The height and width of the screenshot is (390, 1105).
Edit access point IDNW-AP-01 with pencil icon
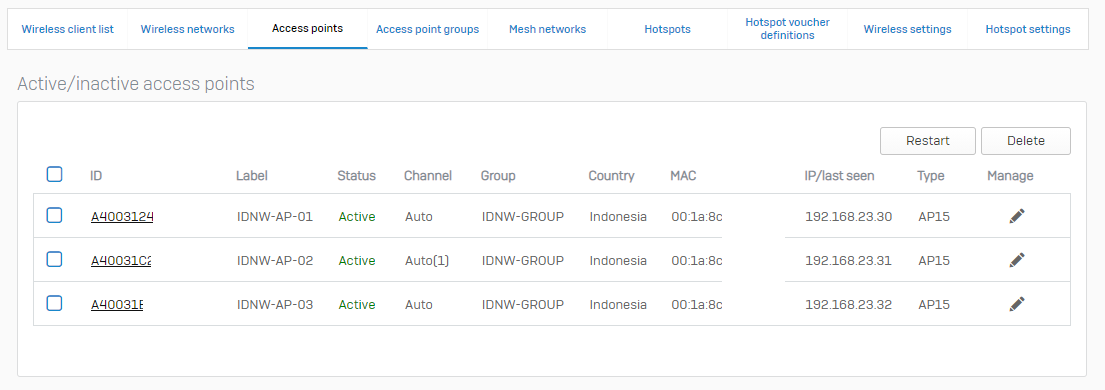tap(1016, 217)
